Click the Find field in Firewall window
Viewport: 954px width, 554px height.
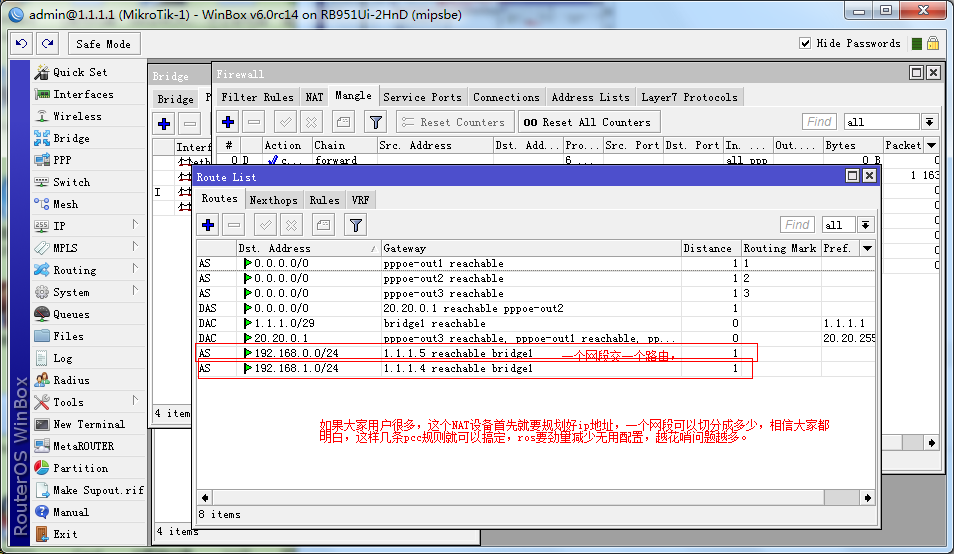[819, 122]
